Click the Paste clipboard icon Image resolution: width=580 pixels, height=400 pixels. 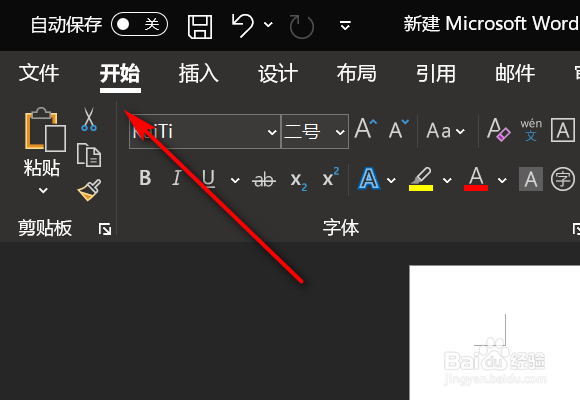point(45,130)
